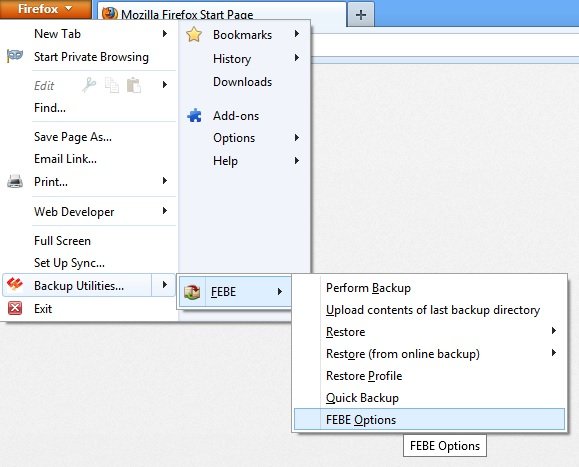Click the Bookmarks star icon
This screenshot has width=579, height=467.
point(194,34)
